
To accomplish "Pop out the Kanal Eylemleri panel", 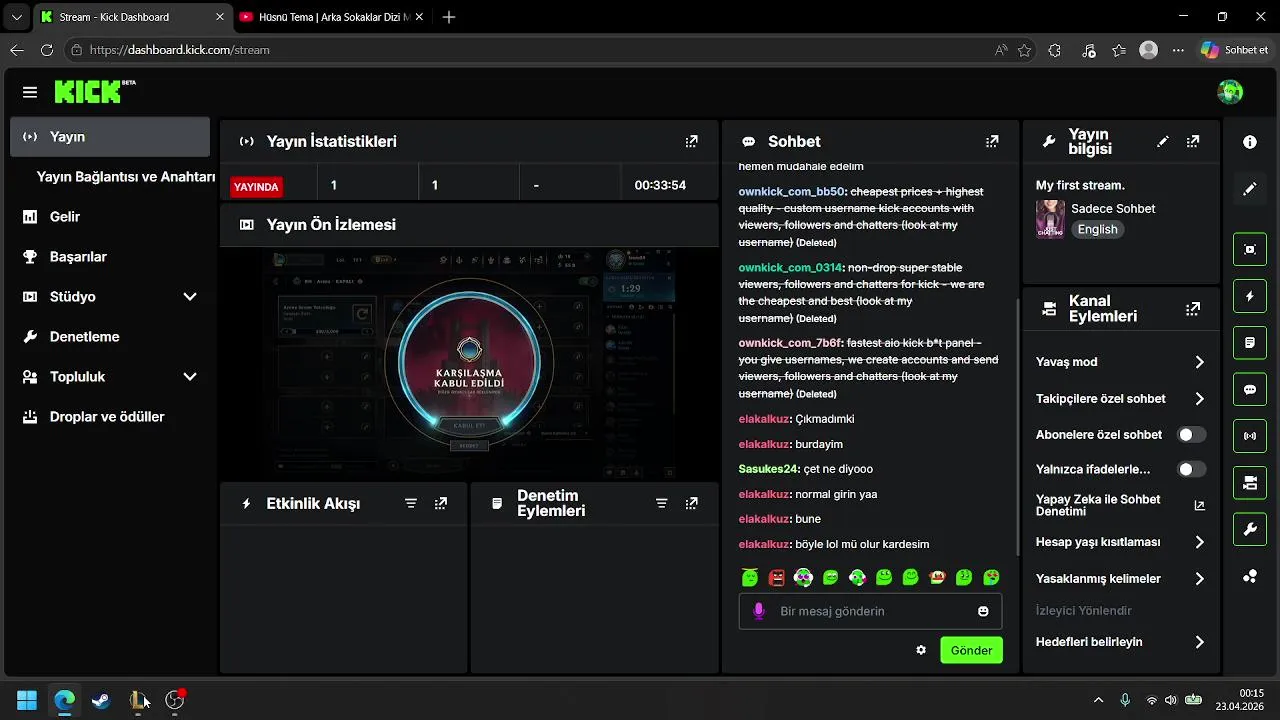I will (x=1193, y=309).
